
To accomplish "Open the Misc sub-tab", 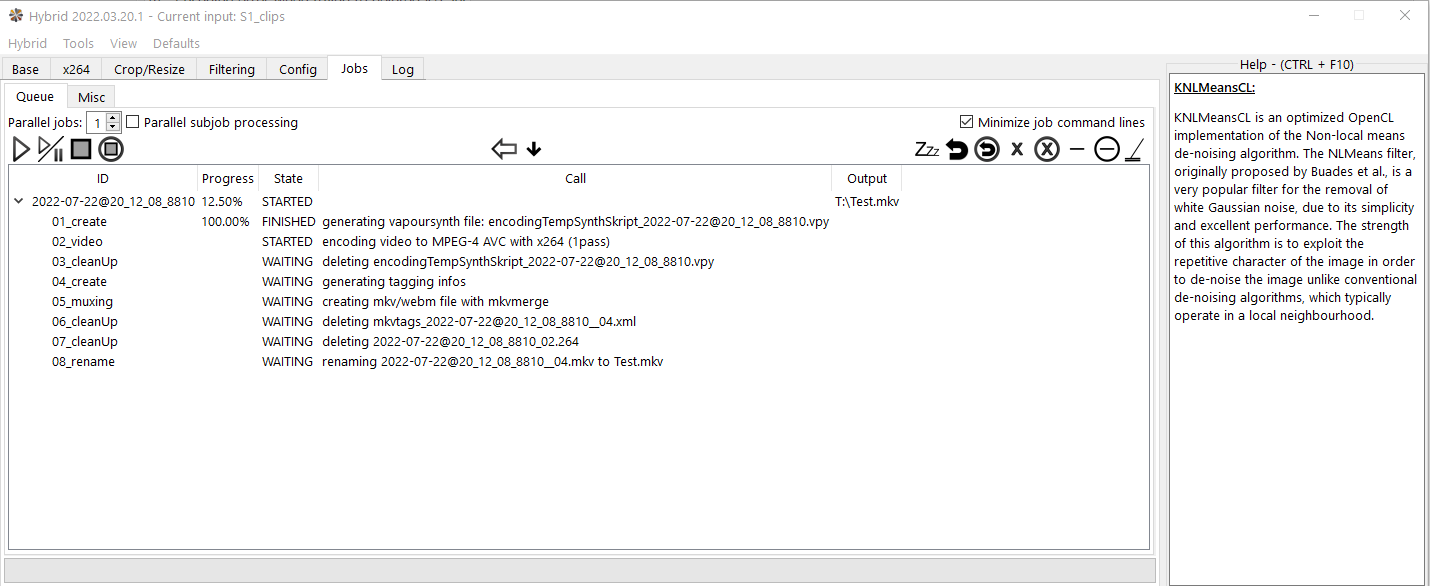I will (92, 97).
